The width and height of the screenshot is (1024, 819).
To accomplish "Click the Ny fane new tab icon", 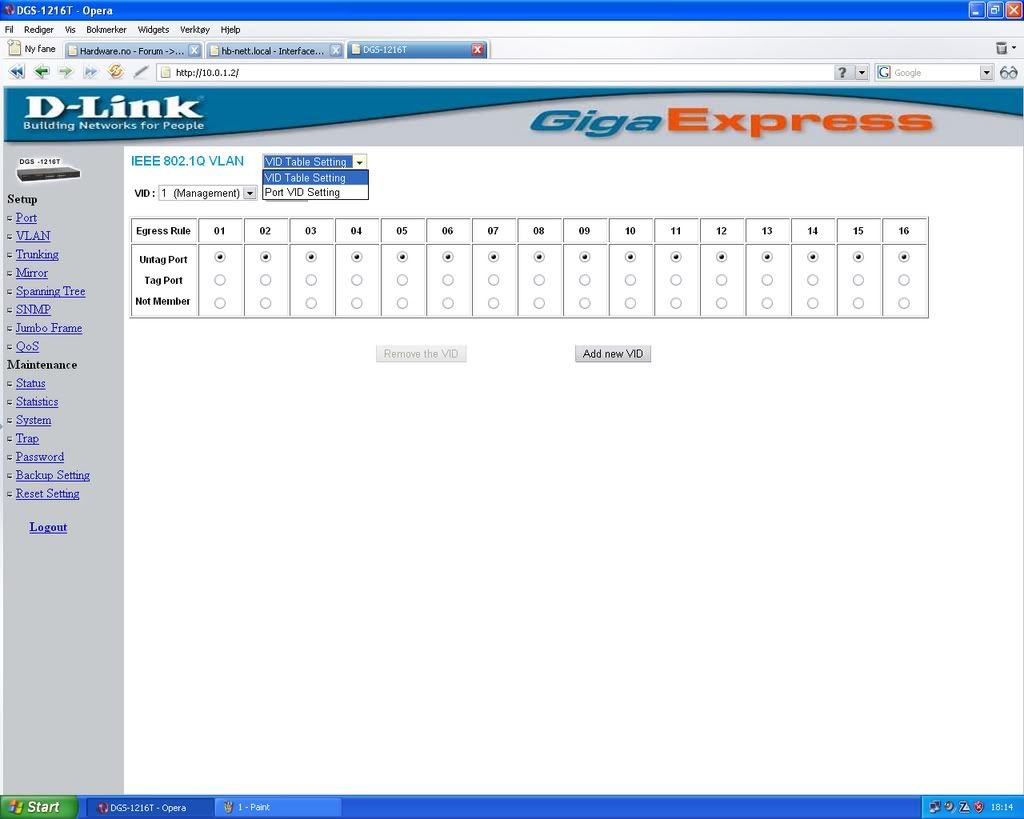I will point(15,48).
